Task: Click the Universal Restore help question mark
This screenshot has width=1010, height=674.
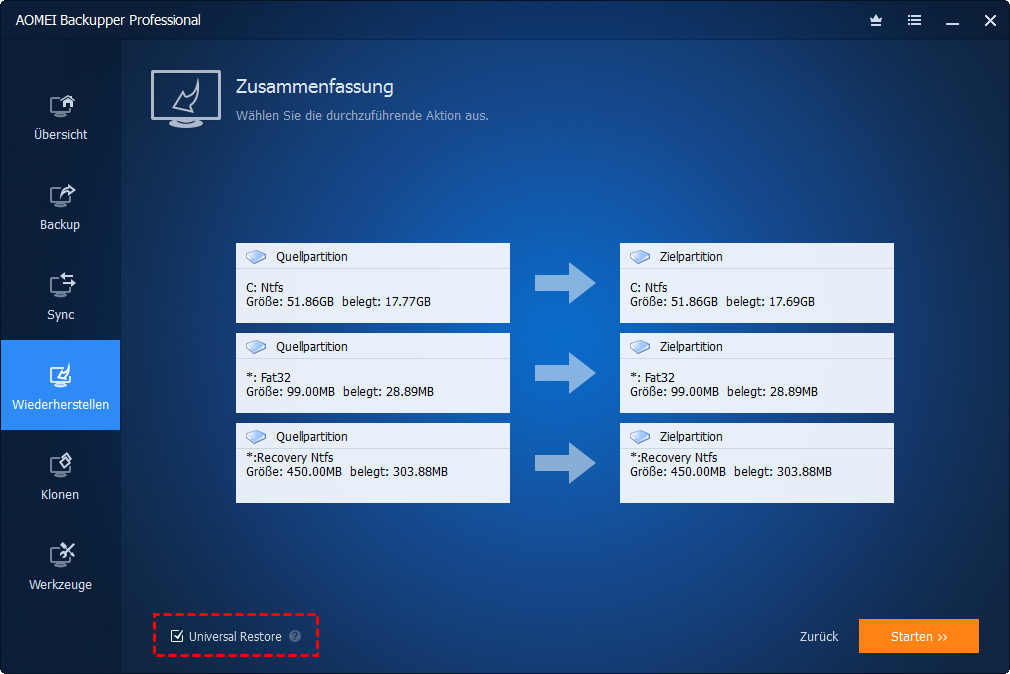Action: pyautogui.click(x=295, y=636)
